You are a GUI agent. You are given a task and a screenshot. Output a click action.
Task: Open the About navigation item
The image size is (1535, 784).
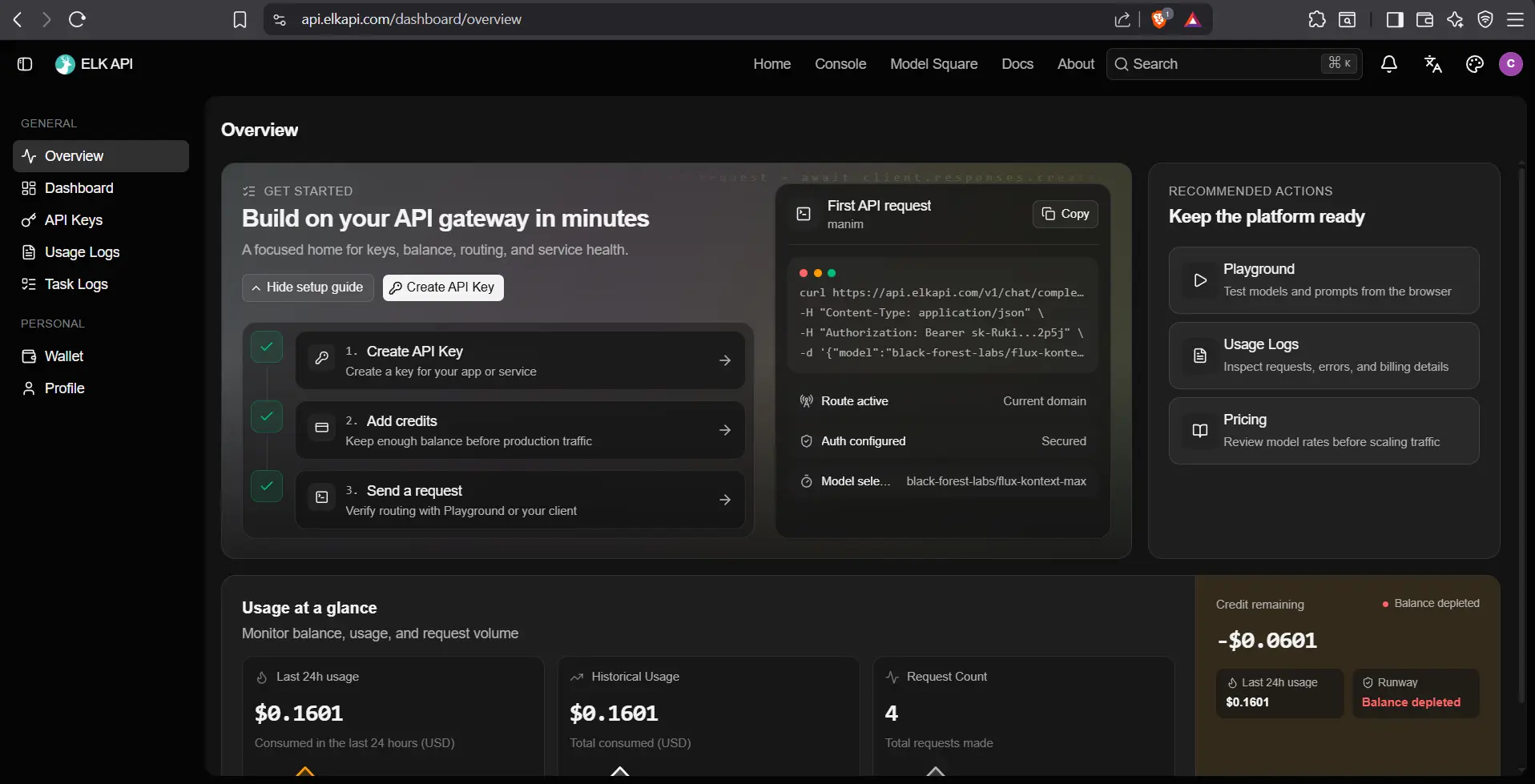click(x=1076, y=64)
